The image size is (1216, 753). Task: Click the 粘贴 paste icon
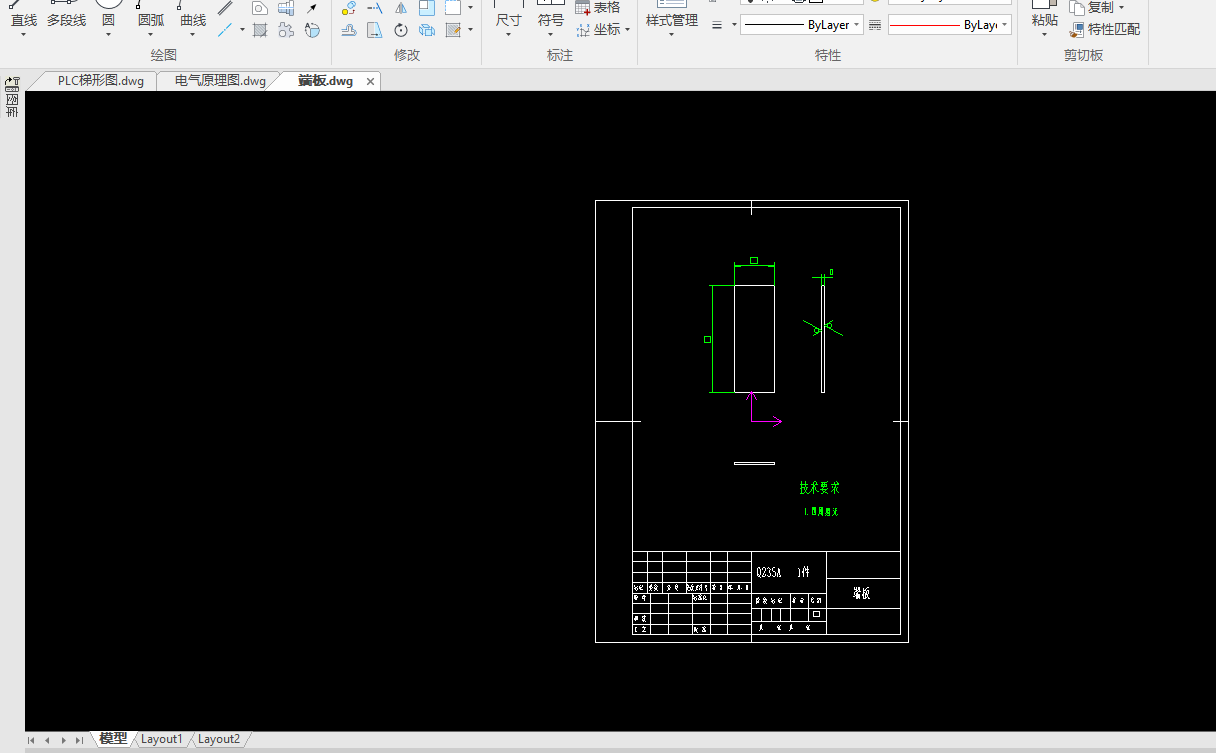click(x=1044, y=13)
